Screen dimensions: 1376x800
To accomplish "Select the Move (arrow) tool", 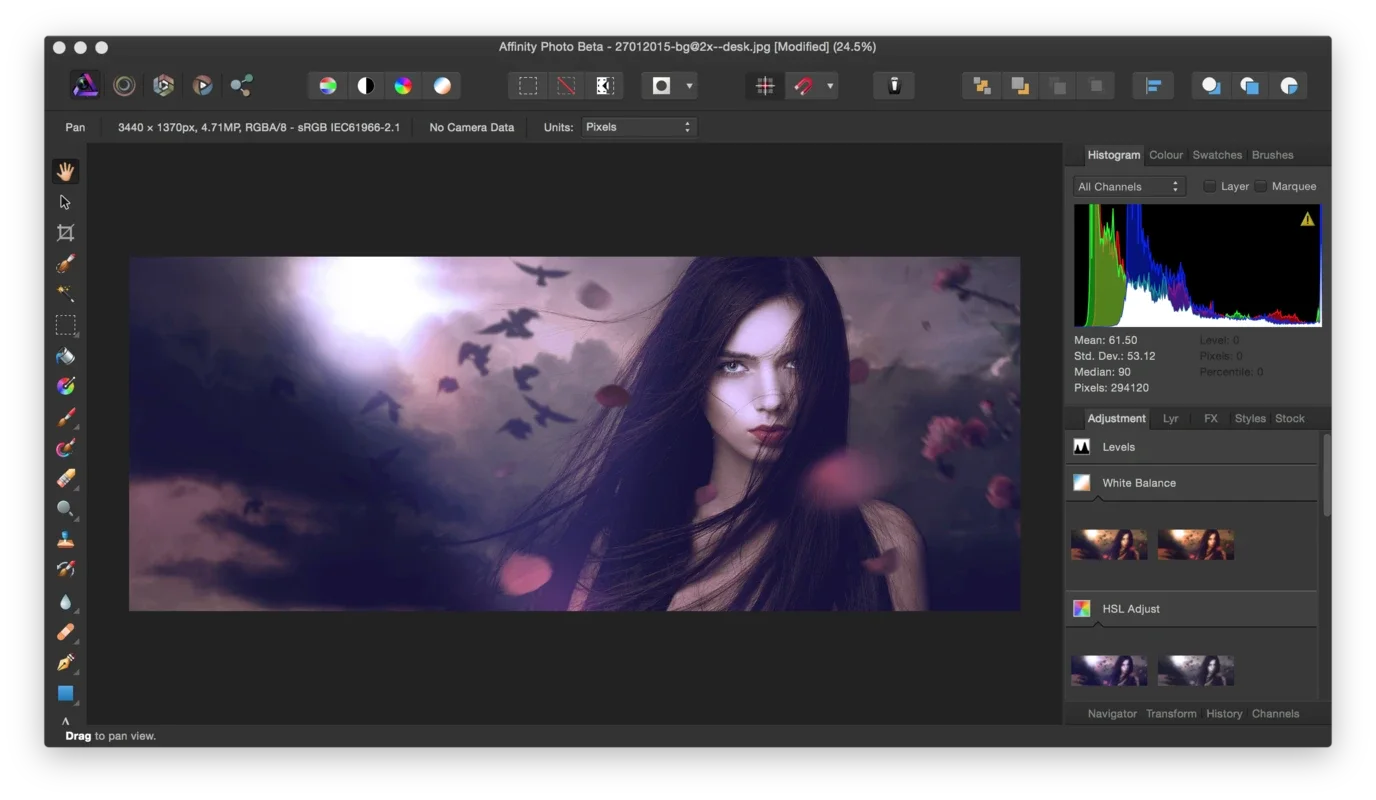I will [x=65, y=202].
